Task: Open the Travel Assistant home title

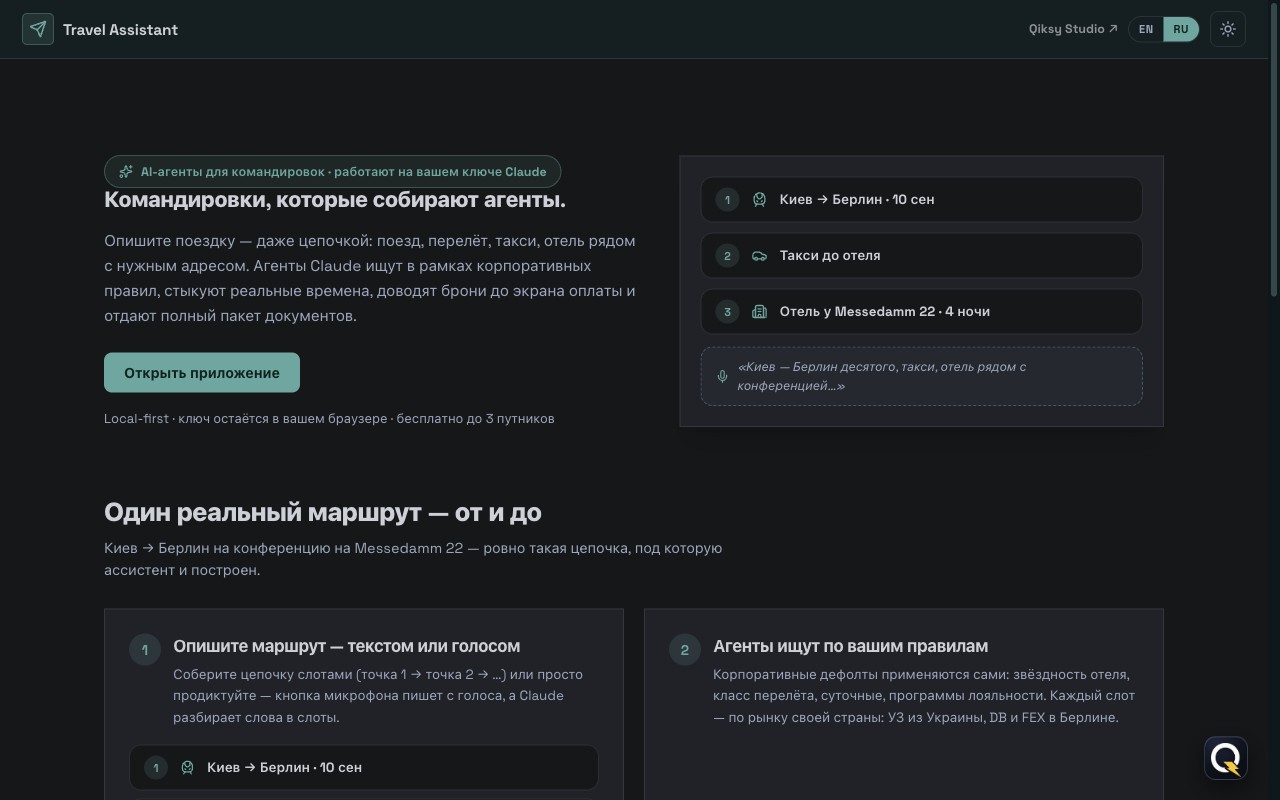Action: (120, 29)
